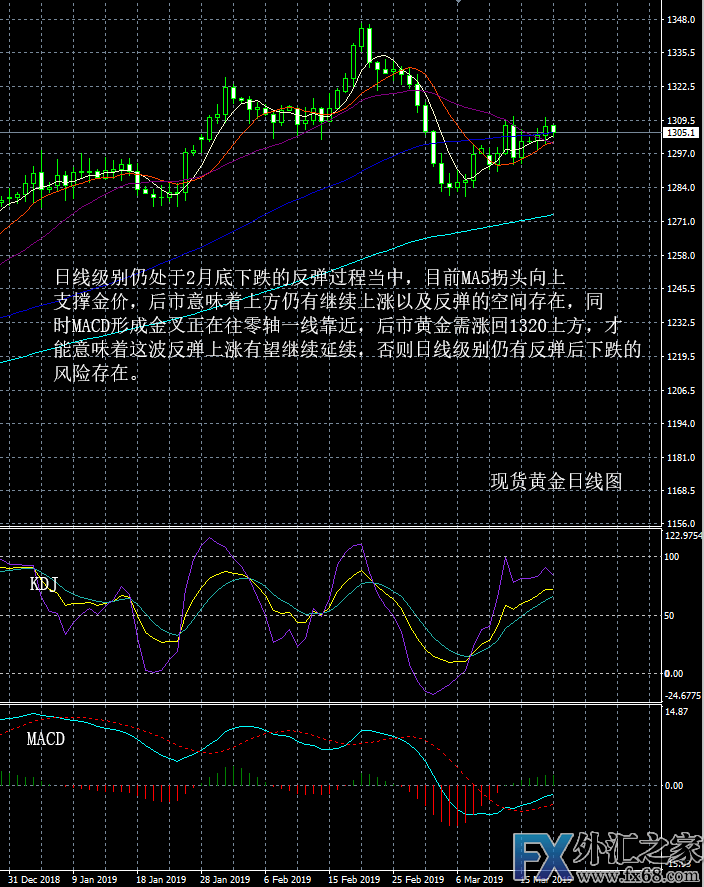
Task: Click the chart shift triangle marker at top
Action: tap(459, 2)
